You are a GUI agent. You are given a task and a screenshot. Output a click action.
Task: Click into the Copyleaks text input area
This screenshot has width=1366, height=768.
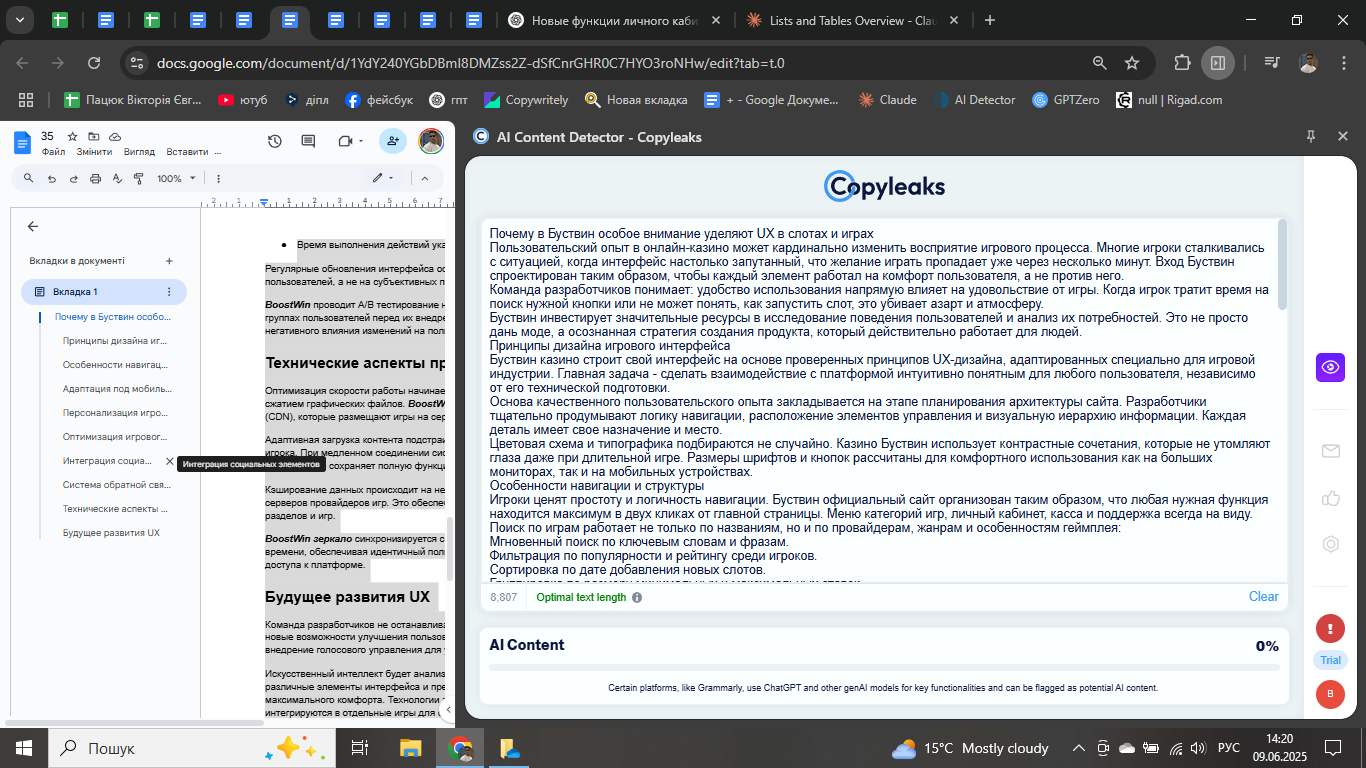pos(879,401)
